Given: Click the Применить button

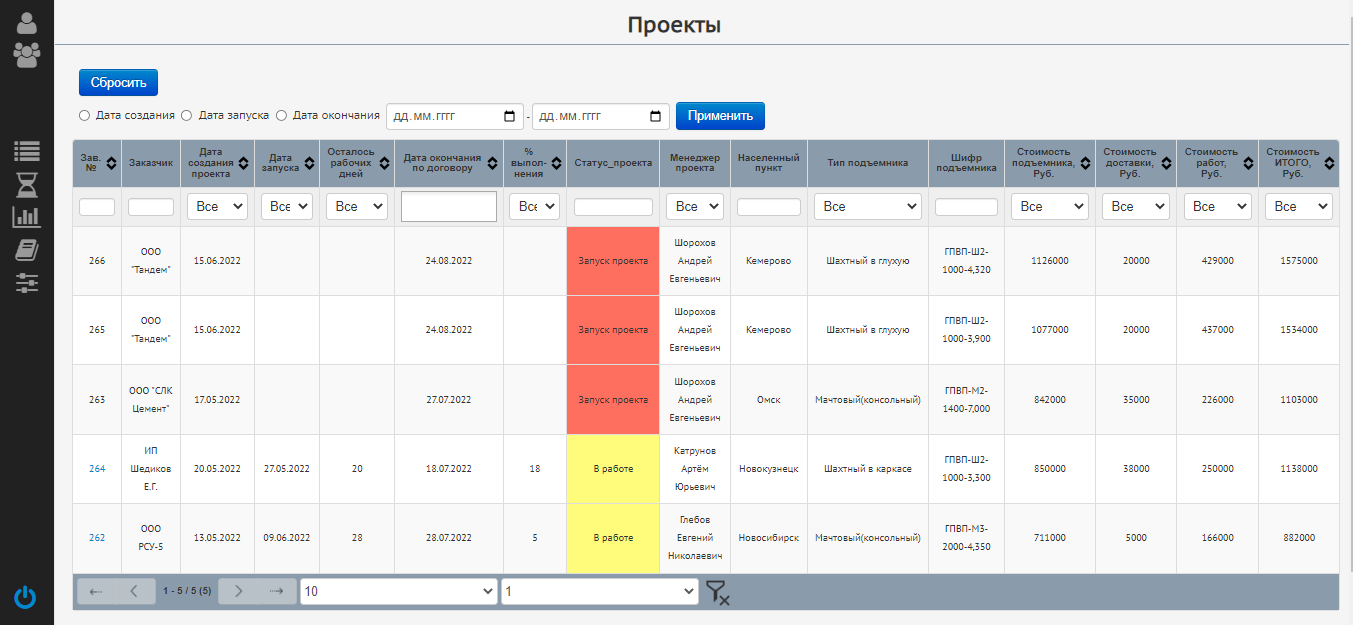Looking at the screenshot, I should [x=720, y=116].
